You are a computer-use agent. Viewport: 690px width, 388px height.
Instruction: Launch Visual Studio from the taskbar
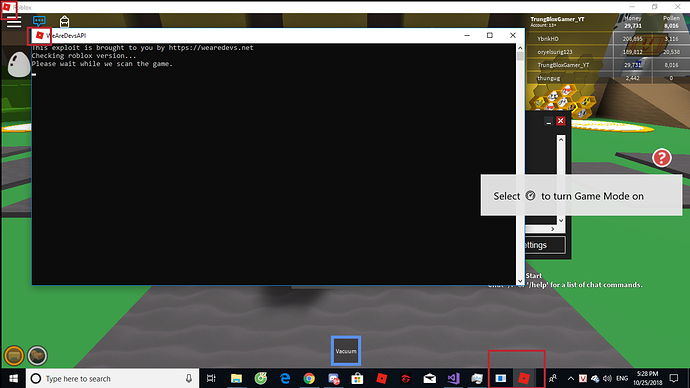(453, 378)
